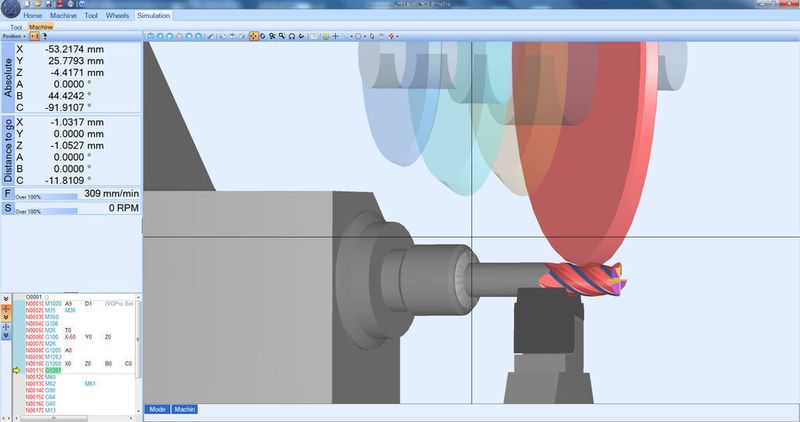Switch to the Tool sub-tab
800x422 pixels.
(16, 27)
